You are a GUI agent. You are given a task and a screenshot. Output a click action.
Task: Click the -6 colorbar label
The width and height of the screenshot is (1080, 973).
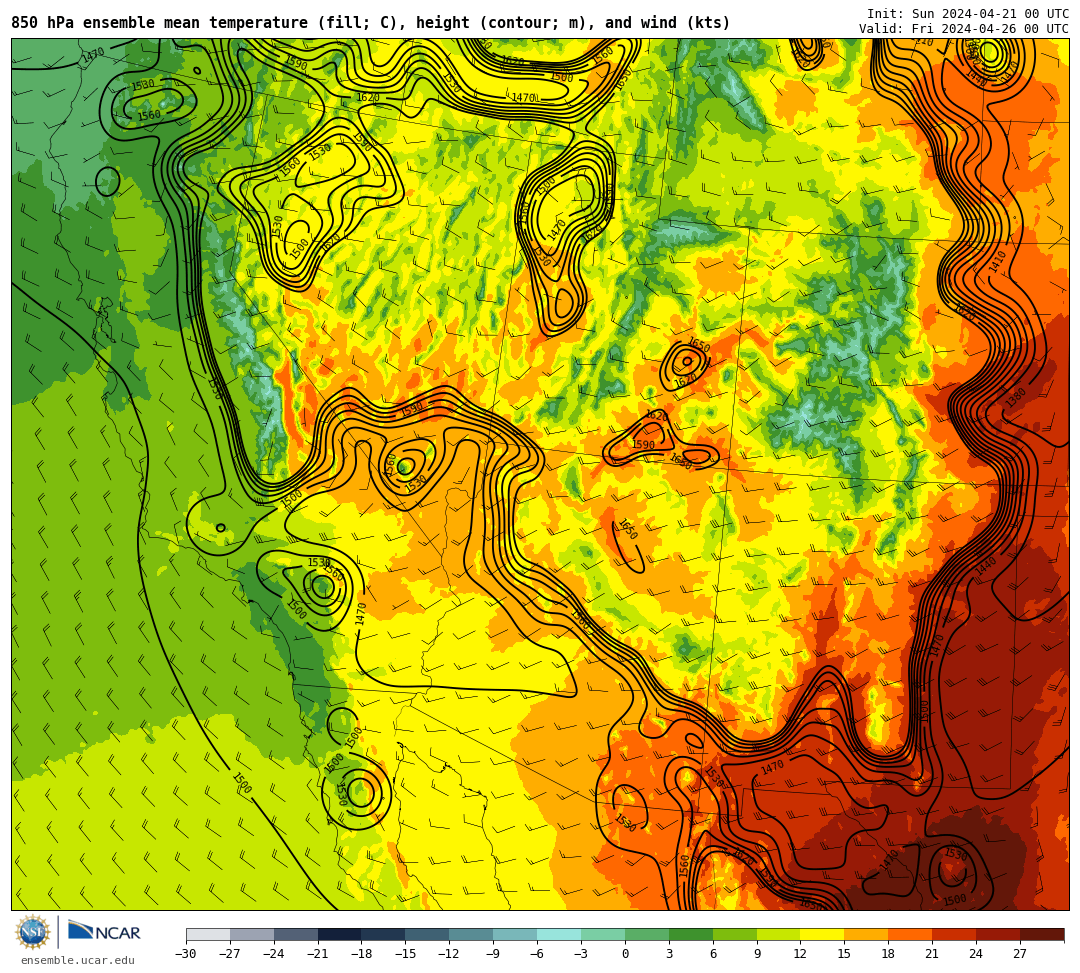(x=537, y=954)
